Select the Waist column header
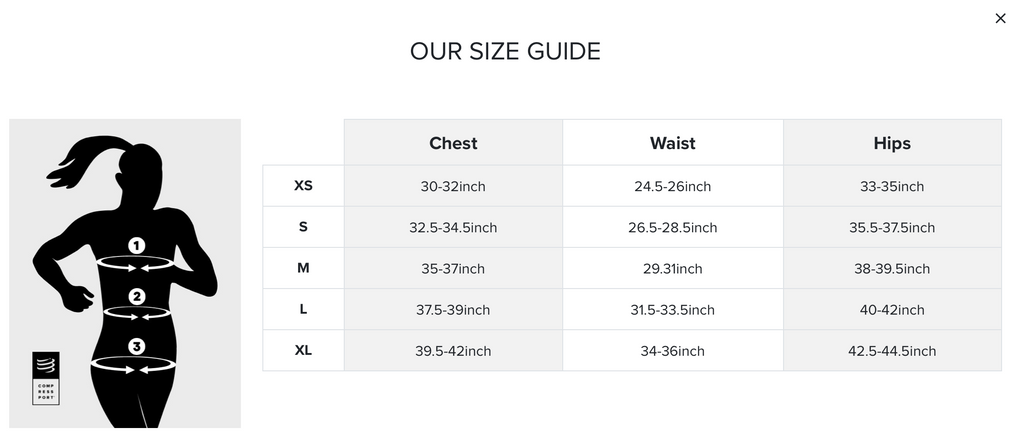 click(672, 143)
